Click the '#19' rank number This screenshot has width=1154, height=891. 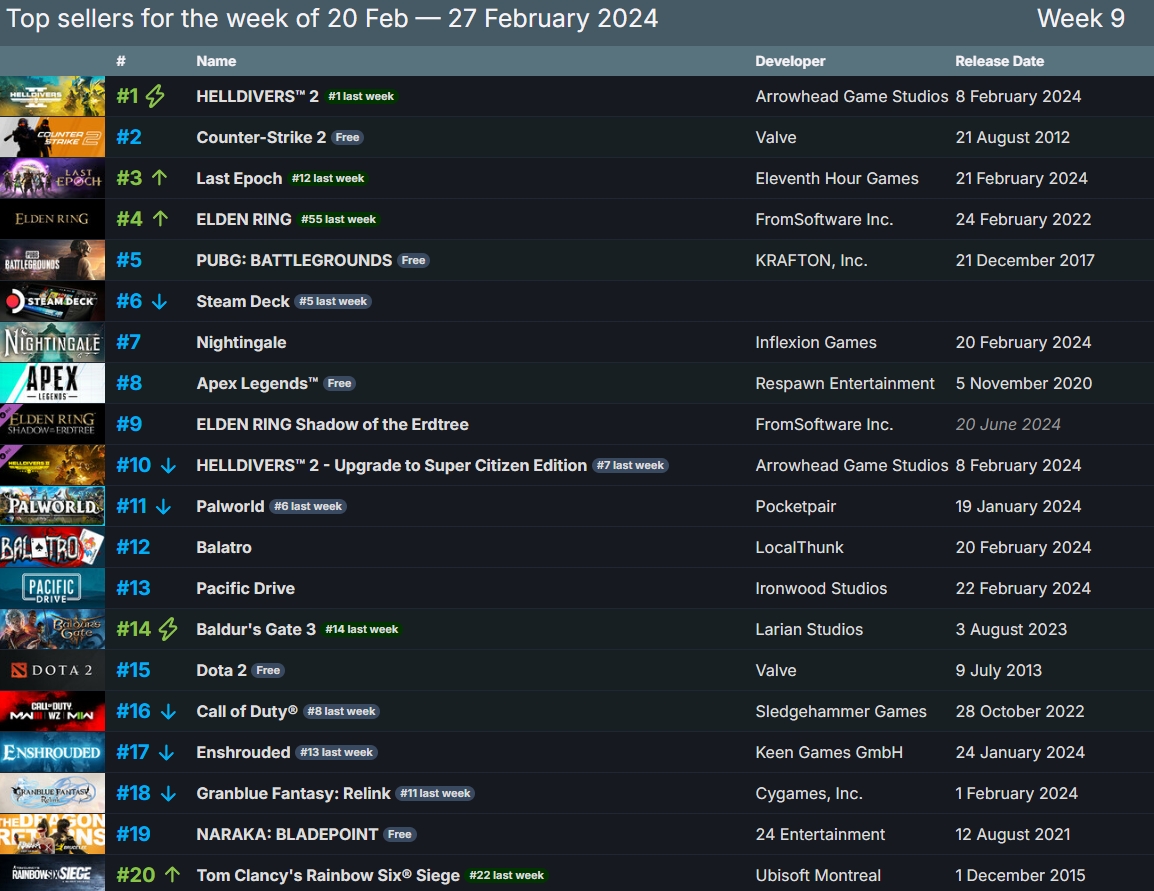(133, 834)
